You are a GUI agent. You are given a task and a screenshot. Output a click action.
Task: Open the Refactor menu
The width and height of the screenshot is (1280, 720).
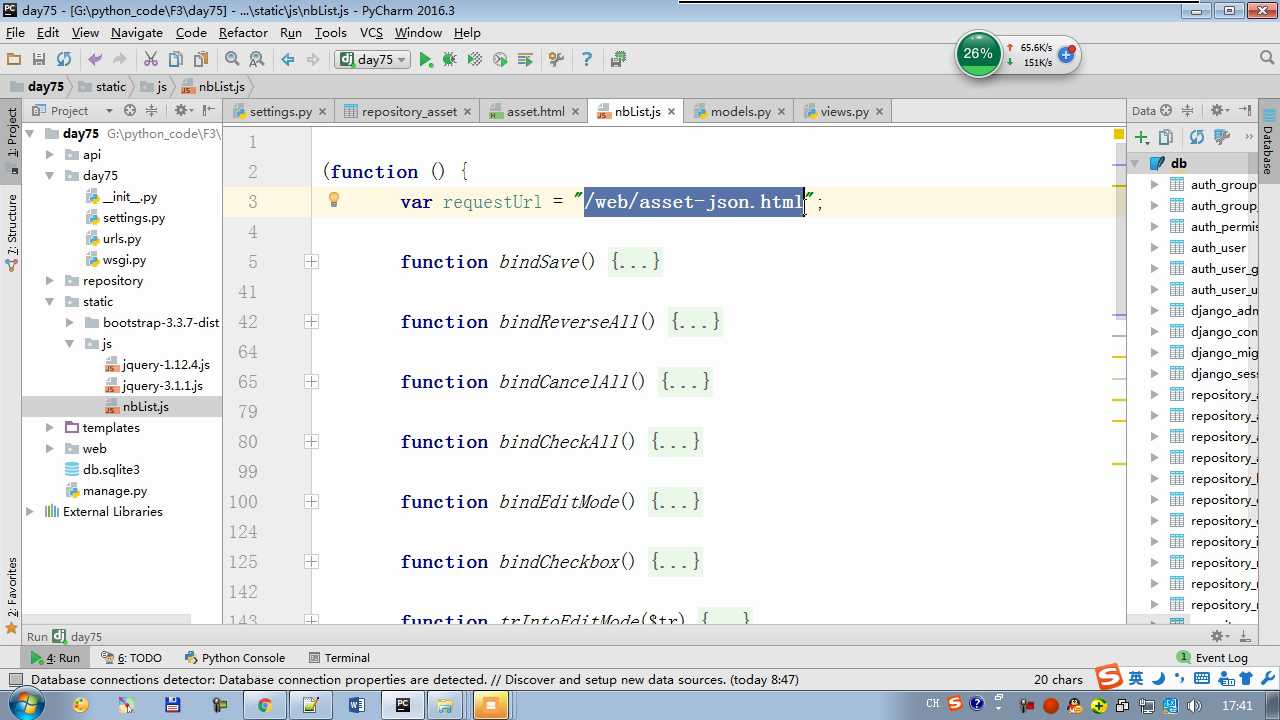point(243,32)
